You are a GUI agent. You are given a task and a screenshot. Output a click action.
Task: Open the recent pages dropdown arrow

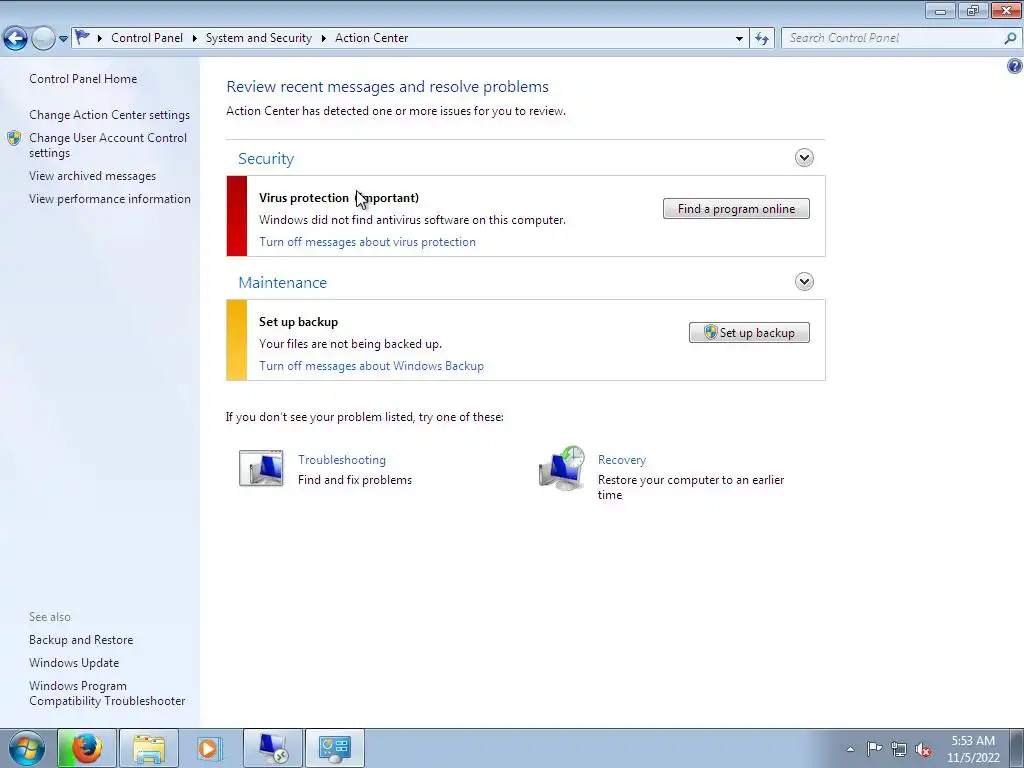(63, 39)
